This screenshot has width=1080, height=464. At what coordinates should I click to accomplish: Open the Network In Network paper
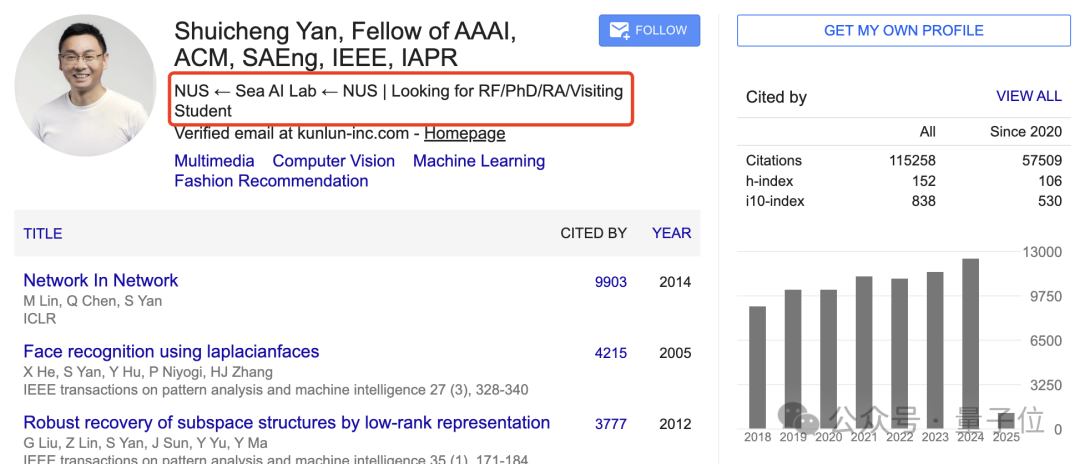coord(101,281)
